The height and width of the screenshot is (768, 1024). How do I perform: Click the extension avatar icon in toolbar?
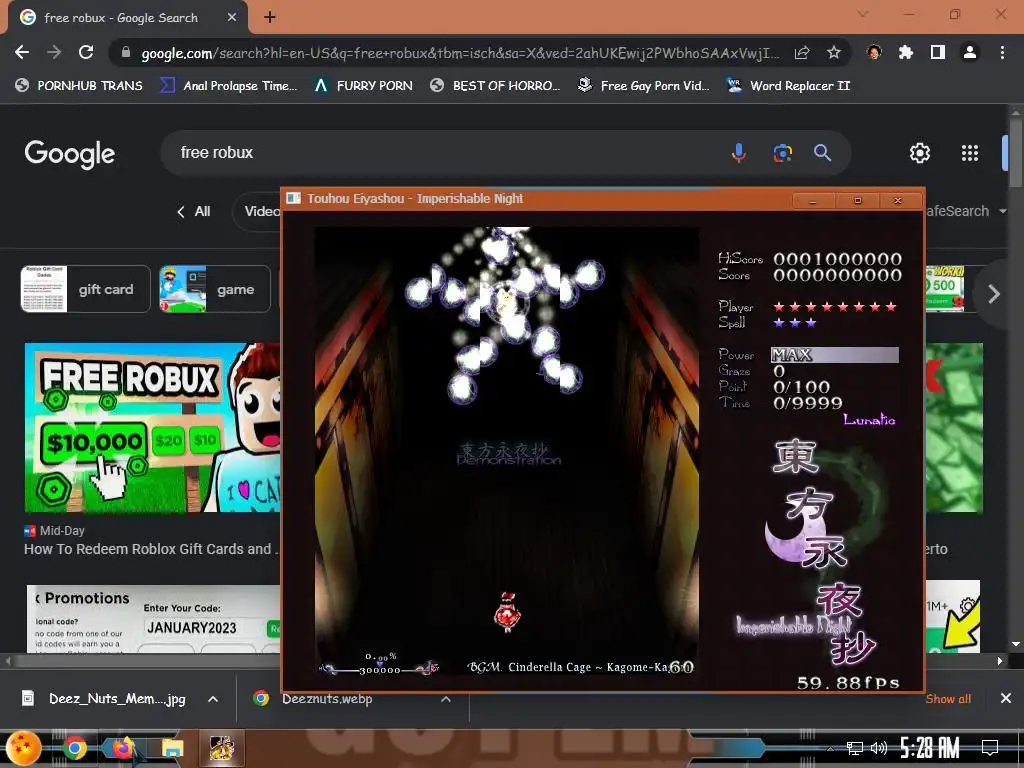pyautogui.click(x=874, y=53)
